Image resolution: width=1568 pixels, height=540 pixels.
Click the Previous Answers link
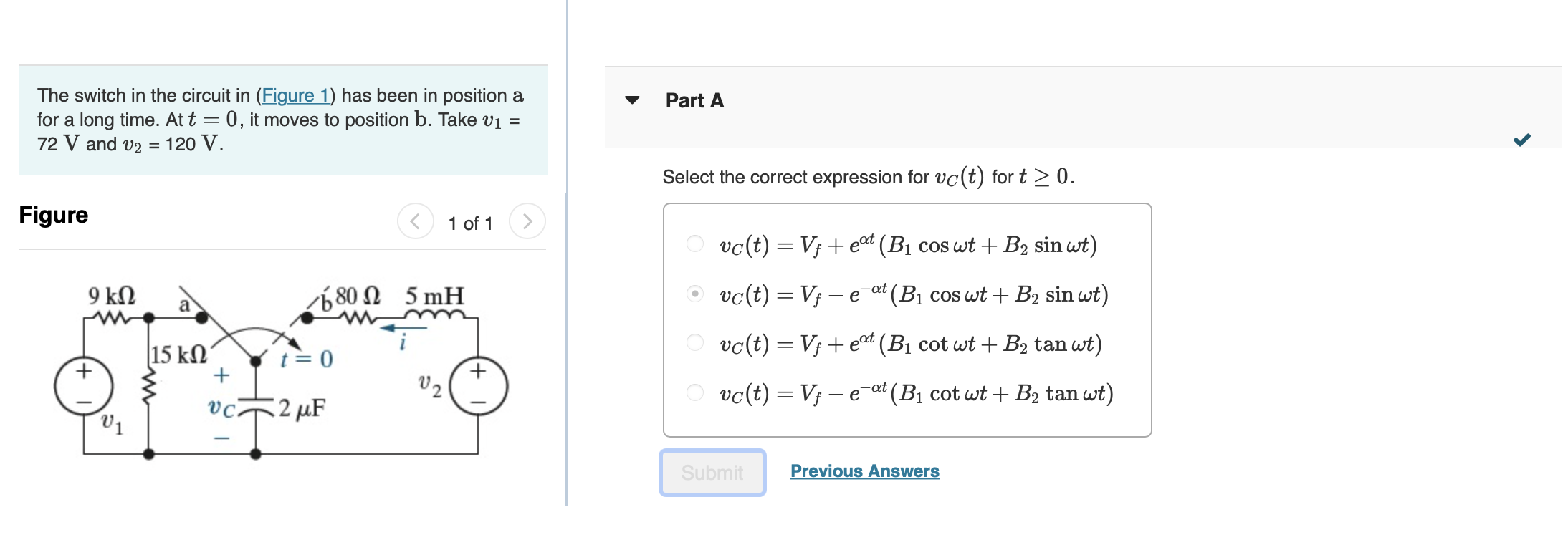click(864, 471)
